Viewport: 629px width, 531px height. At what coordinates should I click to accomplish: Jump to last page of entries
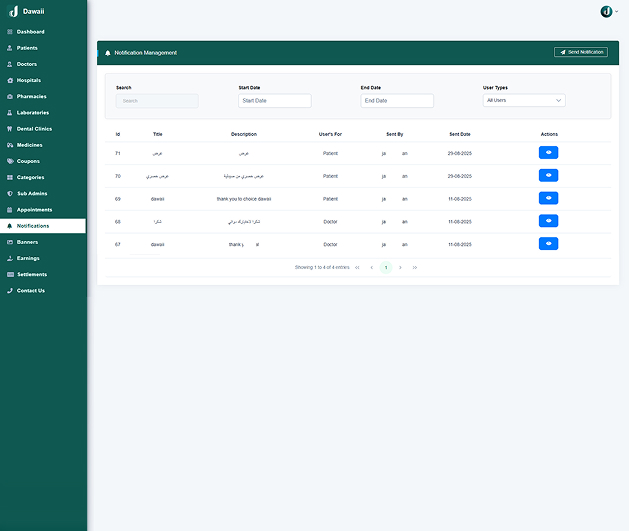[x=415, y=268]
